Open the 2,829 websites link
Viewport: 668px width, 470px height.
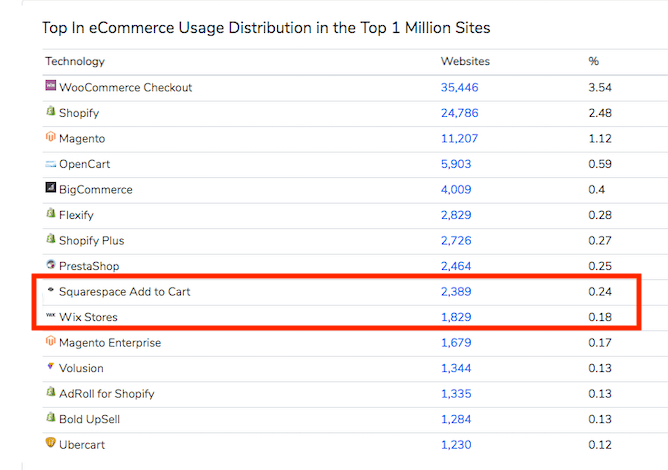click(456, 215)
